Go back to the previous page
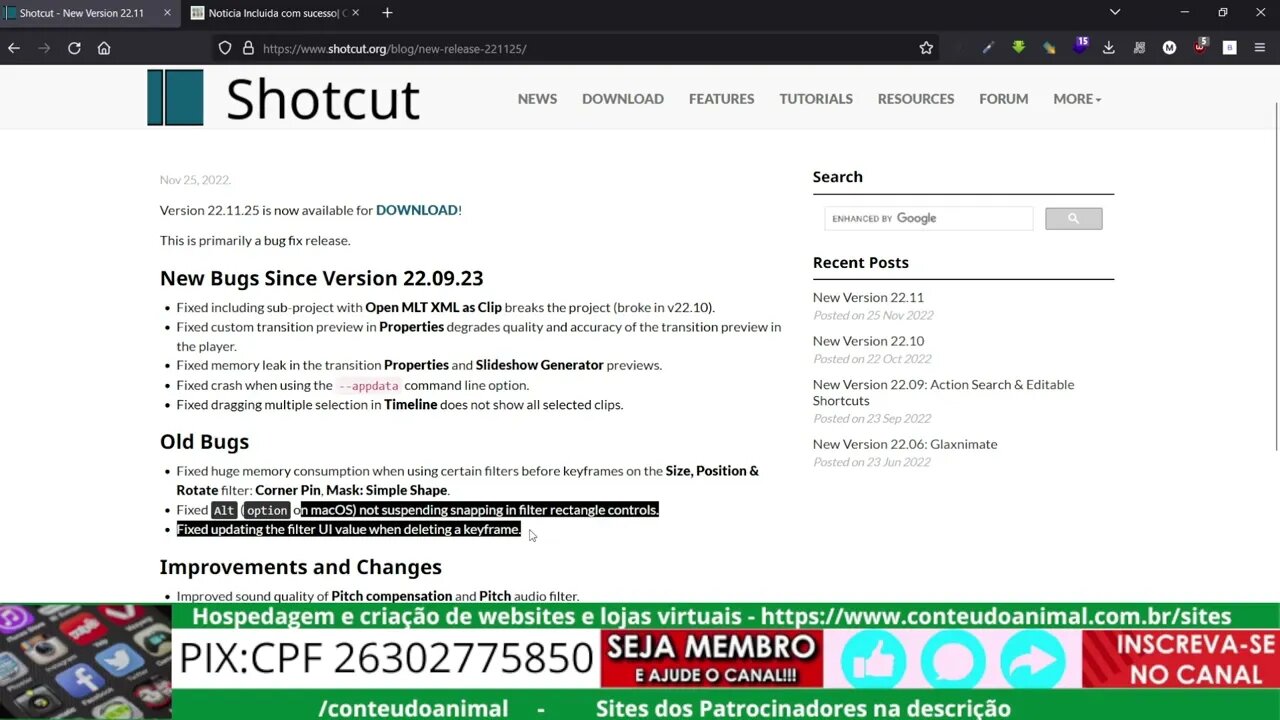The height and width of the screenshot is (720, 1280). tap(14, 48)
